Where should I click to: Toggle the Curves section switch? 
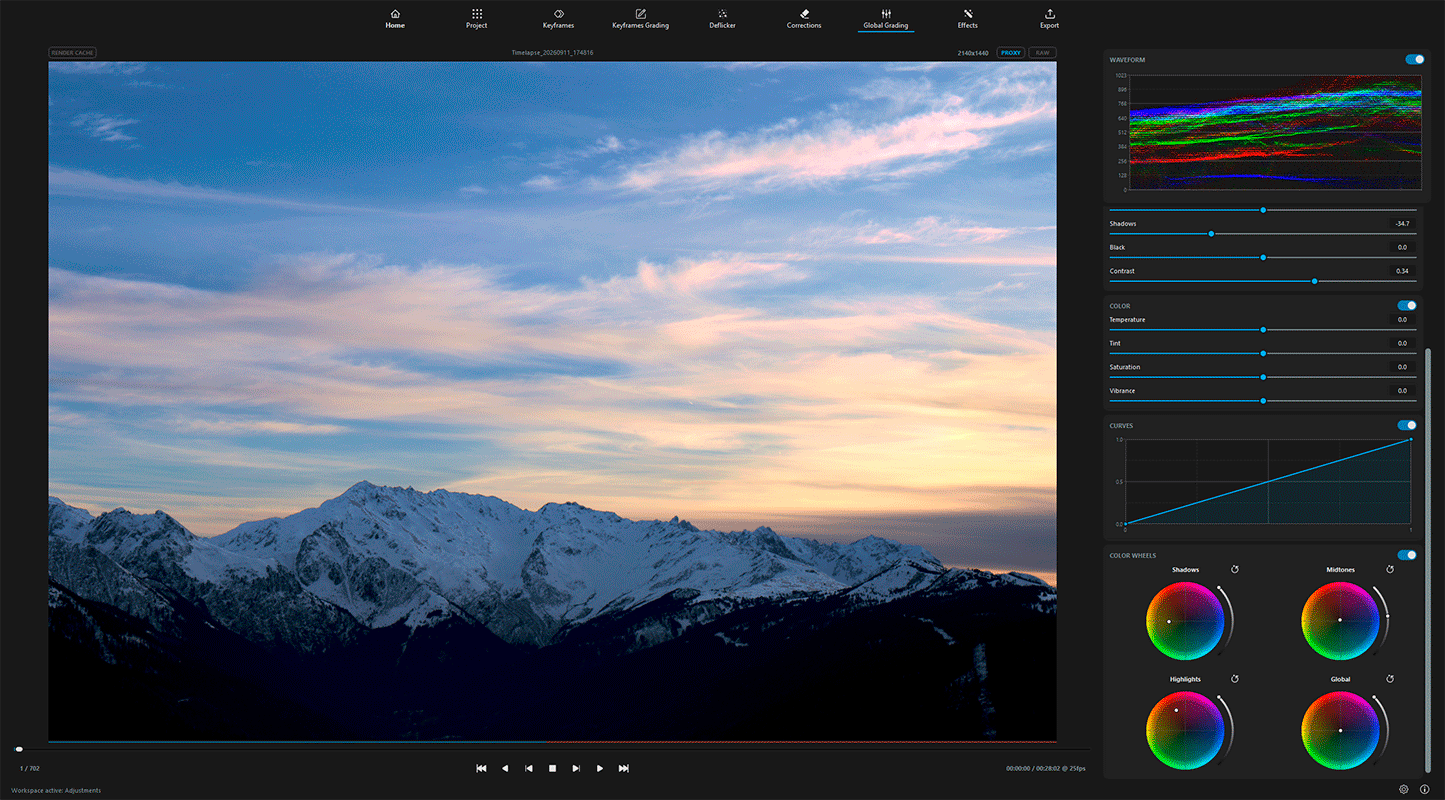[x=1407, y=425]
